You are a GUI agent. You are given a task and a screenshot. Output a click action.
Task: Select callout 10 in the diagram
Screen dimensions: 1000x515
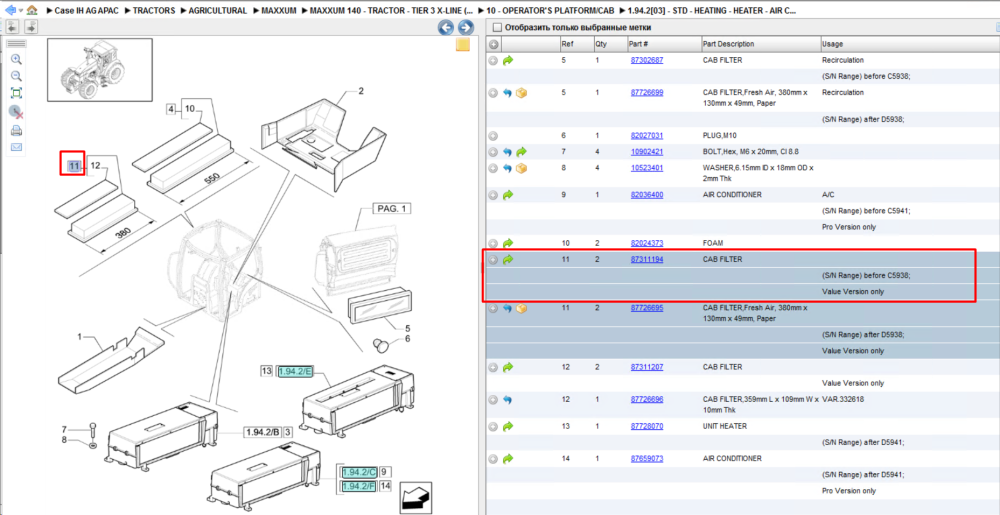[189, 109]
